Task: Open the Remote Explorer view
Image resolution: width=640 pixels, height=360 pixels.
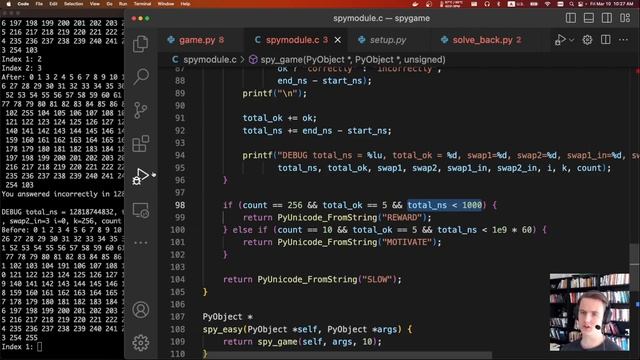Action: [x=140, y=210]
